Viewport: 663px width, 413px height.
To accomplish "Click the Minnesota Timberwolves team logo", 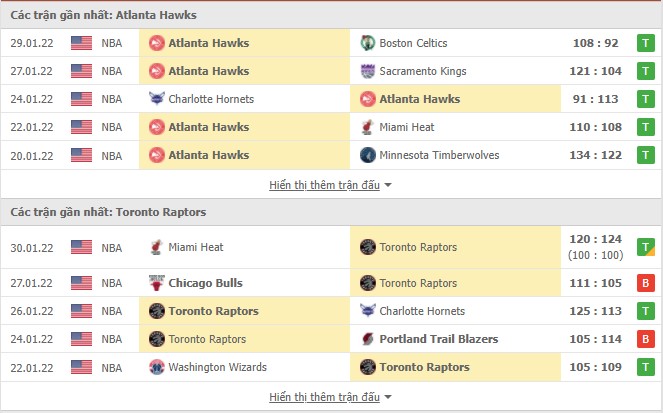I will click(x=367, y=155).
